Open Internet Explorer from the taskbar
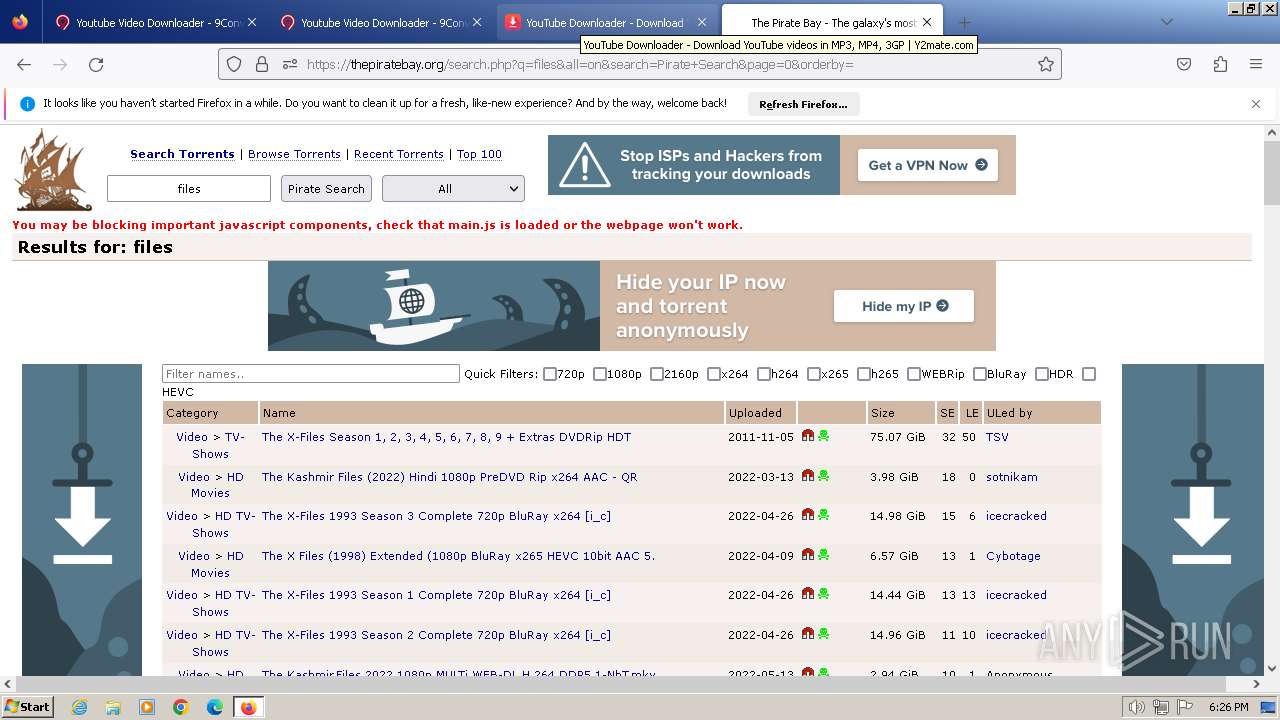The height and width of the screenshot is (720, 1280). point(79,707)
